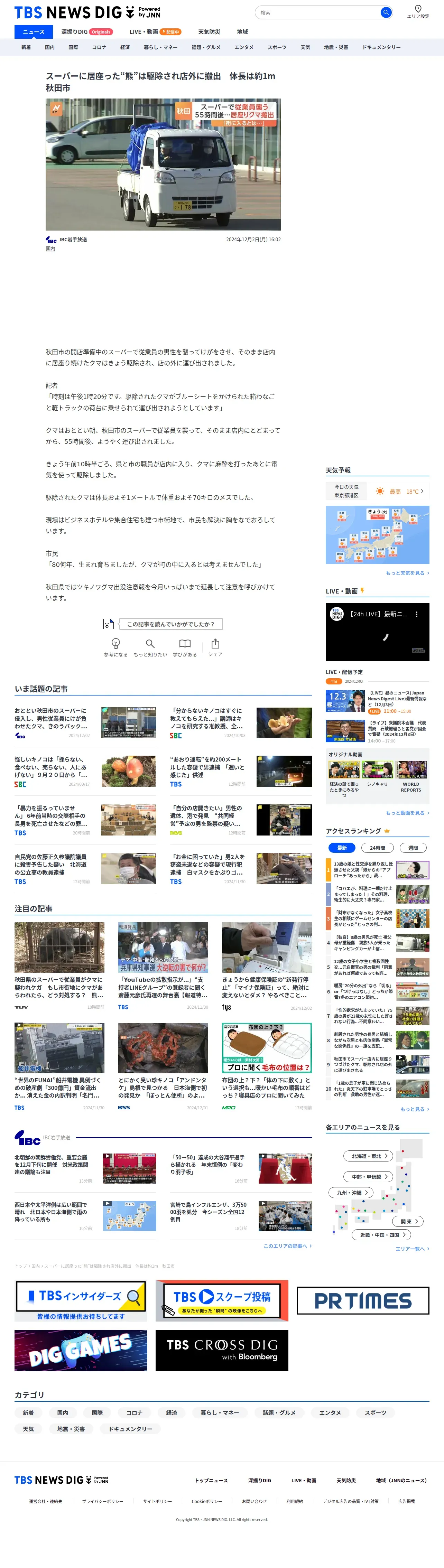The image size is (444, 1568).
Task: Select the 24時間 ranking tab
Action: 377,848
